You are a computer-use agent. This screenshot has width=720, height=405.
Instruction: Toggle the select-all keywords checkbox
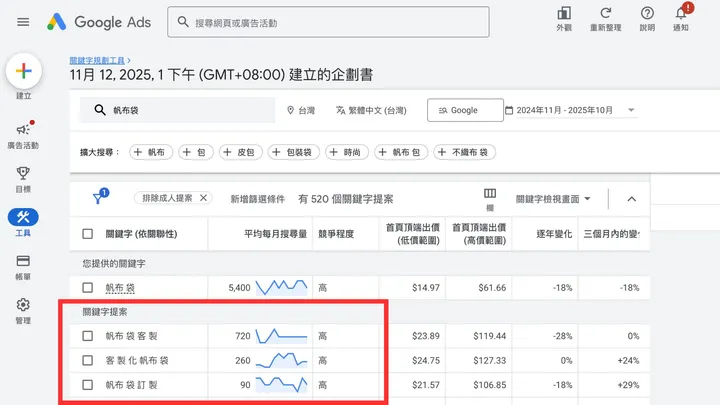tap(87, 234)
